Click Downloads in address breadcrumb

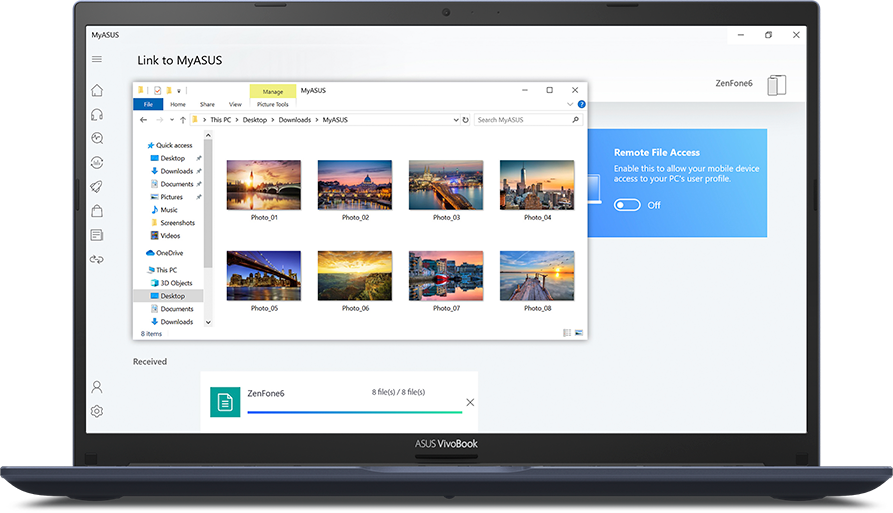(294, 120)
